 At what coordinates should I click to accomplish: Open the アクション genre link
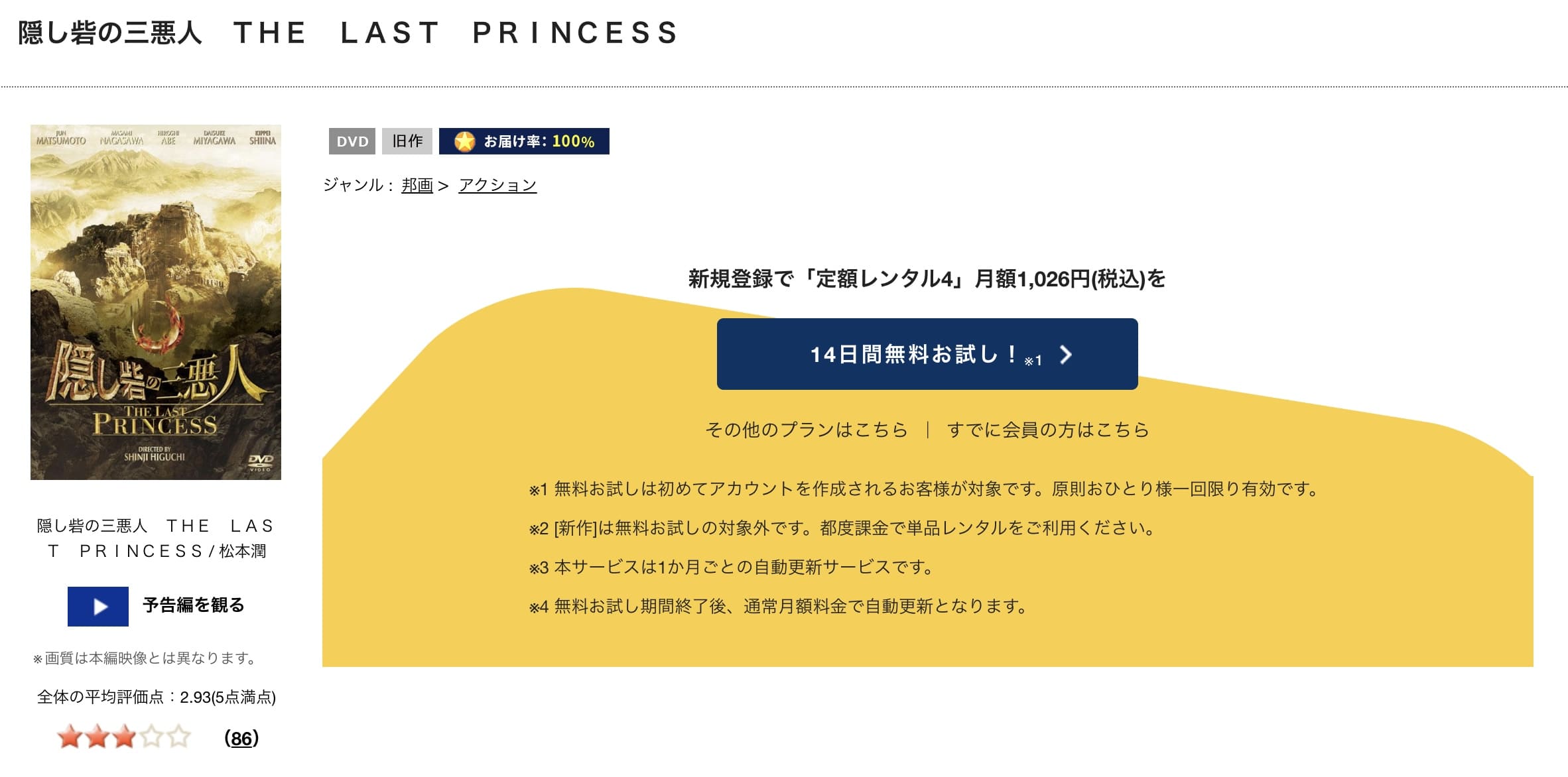coord(497,185)
